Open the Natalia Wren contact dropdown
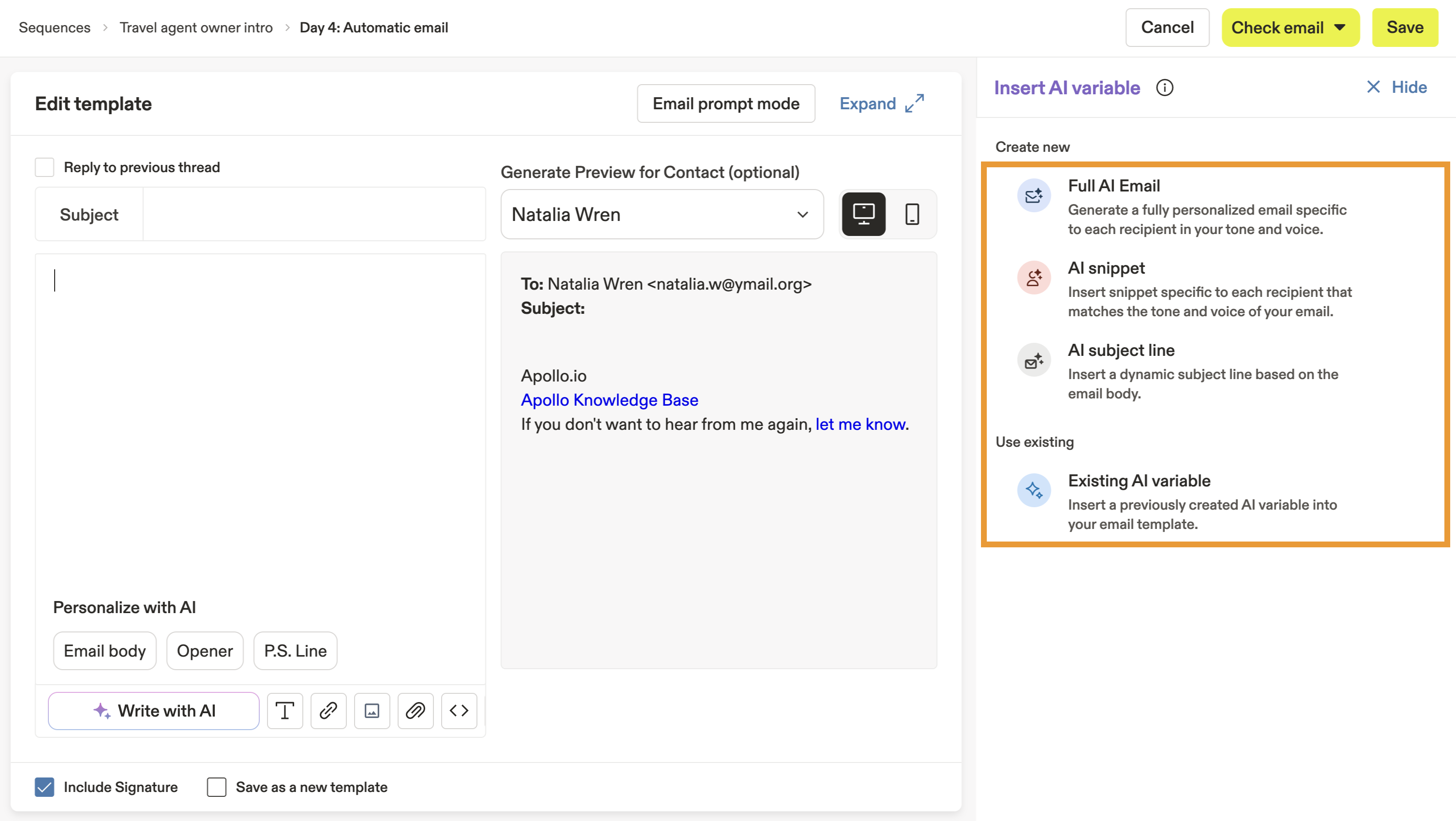This screenshot has height=821, width=1456. click(x=661, y=214)
